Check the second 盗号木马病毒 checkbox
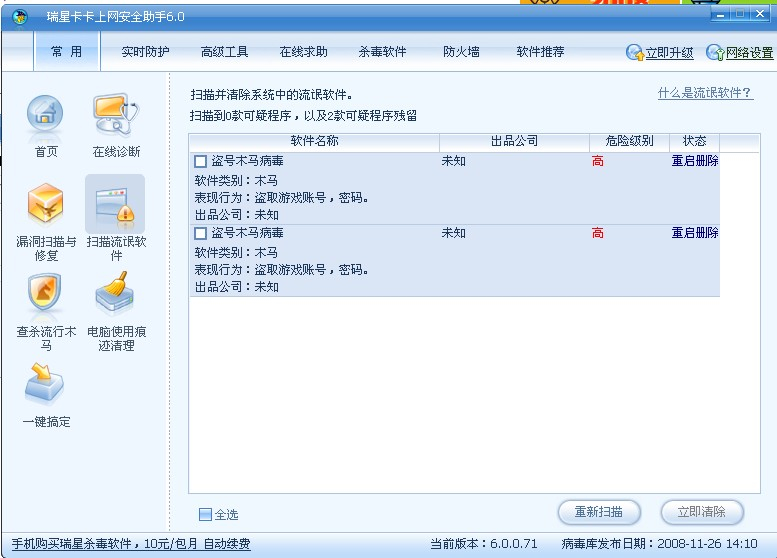Image resolution: width=777 pixels, height=558 pixels. [x=200, y=233]
